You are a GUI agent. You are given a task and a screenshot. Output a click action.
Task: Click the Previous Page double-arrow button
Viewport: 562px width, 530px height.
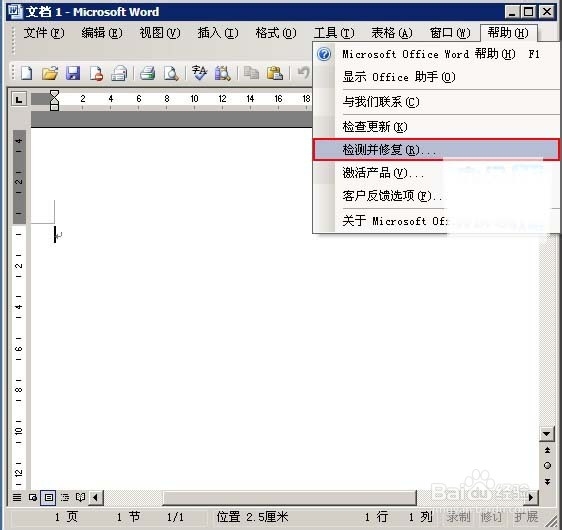547,450
